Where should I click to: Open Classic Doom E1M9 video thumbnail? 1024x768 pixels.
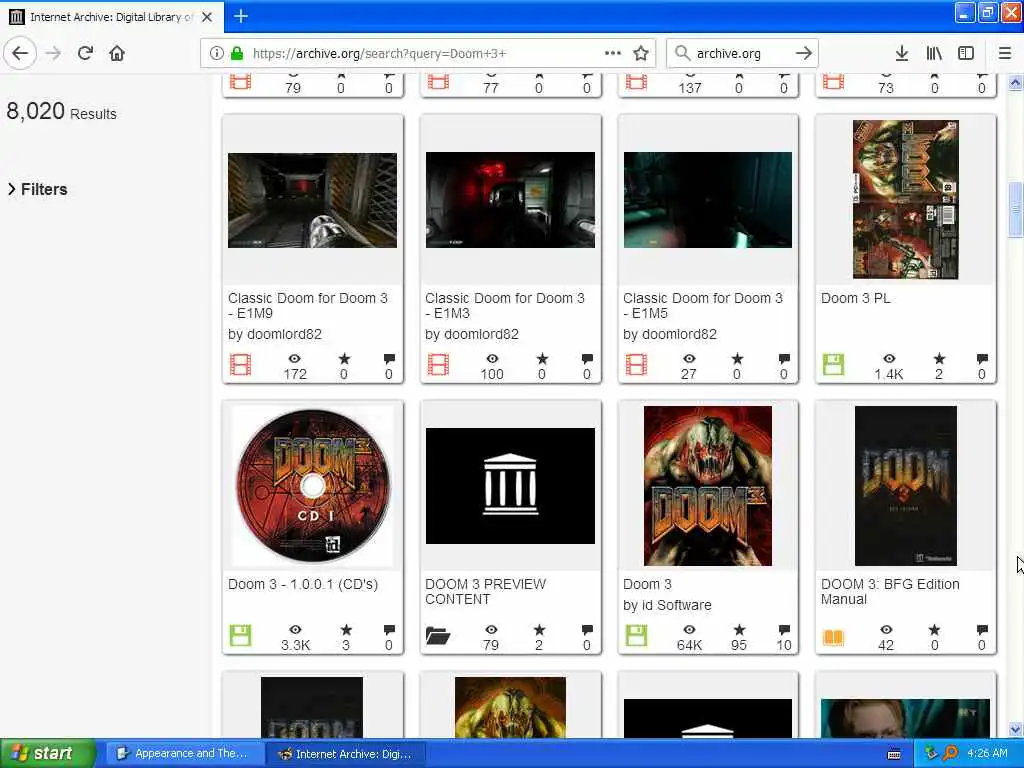[312, 200]
